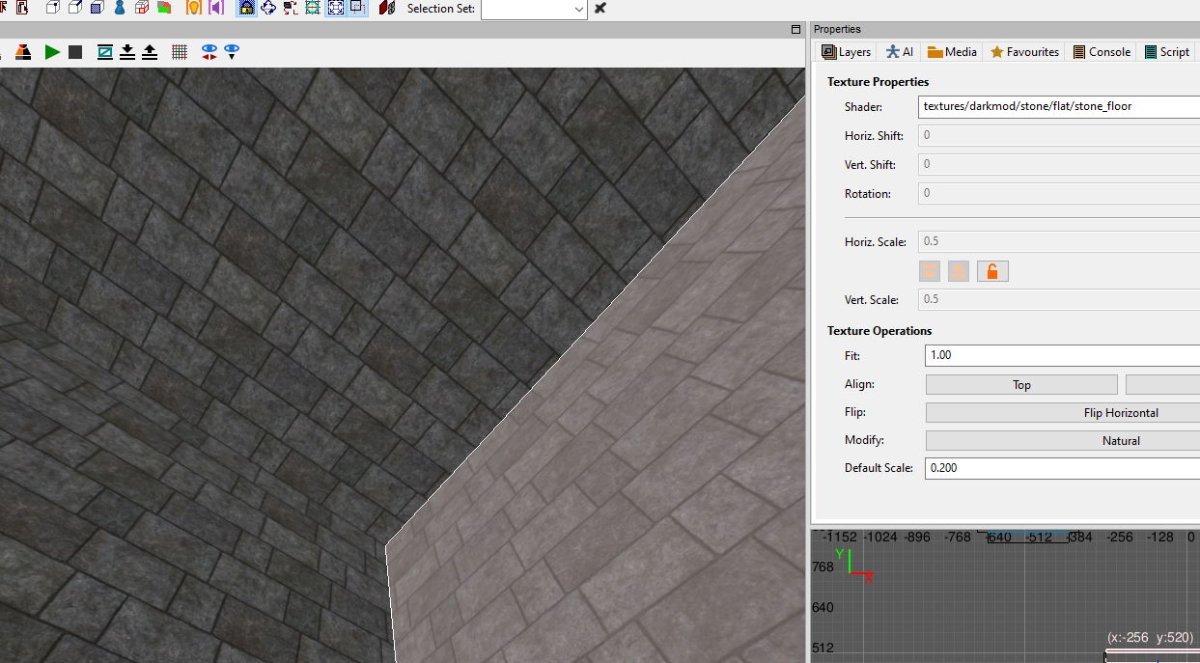Click the green play button in camera toolbar

52,52
